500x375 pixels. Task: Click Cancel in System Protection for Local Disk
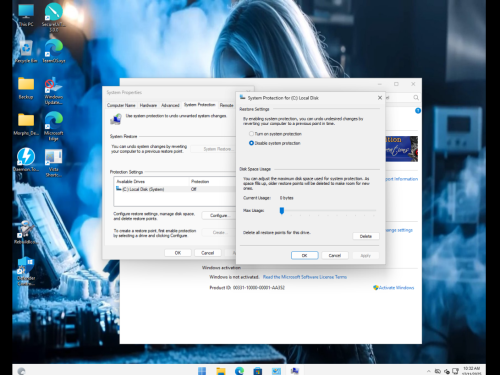[x=335, y=255]
